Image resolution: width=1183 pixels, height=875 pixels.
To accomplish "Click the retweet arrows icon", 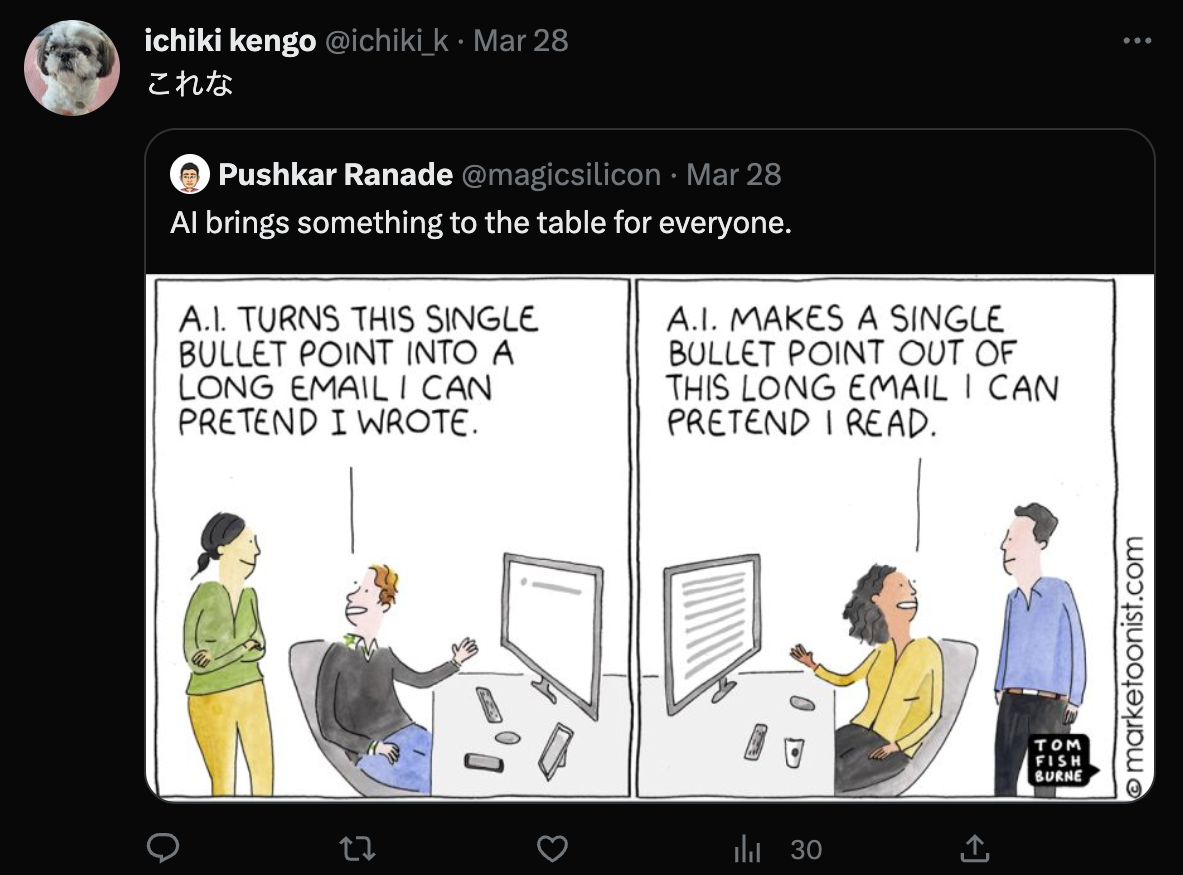I will coord(357,849).
